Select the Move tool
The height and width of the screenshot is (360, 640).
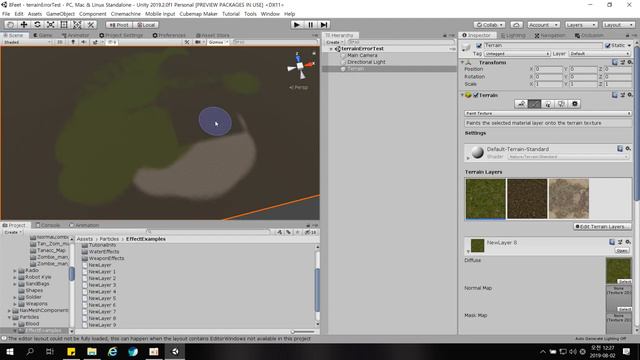24,25
